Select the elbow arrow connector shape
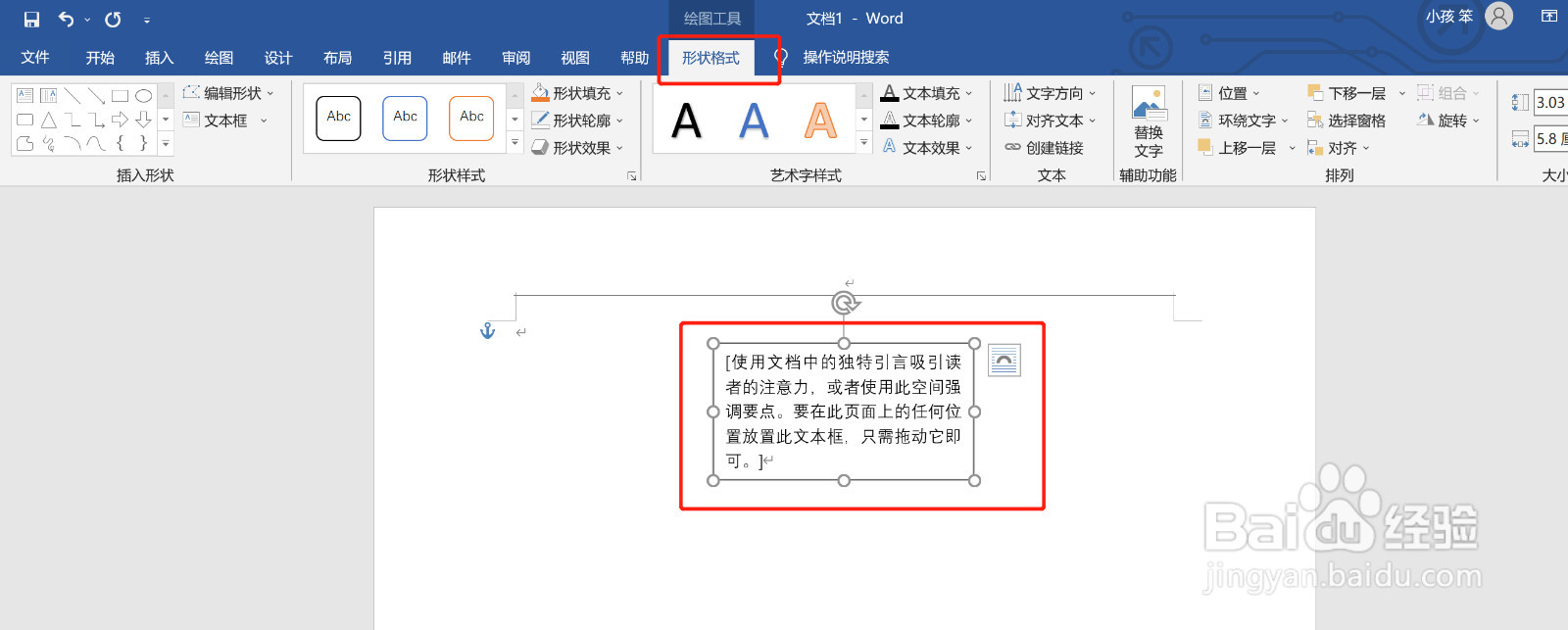The height and width of the screenshot is (630, 1568). tap(96, 120)
